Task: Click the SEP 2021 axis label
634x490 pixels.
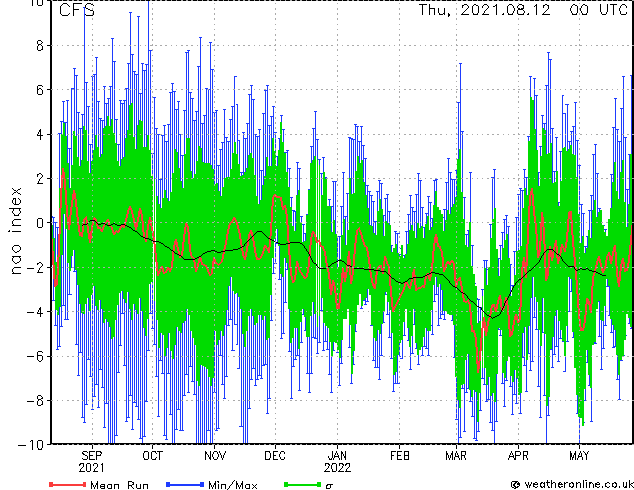Action: pos(92,462)
